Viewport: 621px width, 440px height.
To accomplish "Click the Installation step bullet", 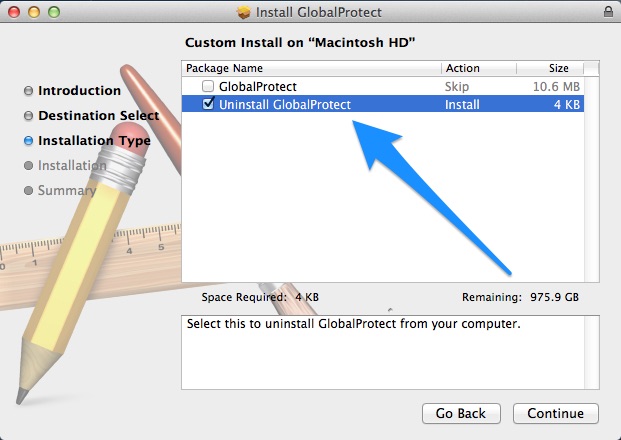I will pyautogui.click(x=28, y=165).
